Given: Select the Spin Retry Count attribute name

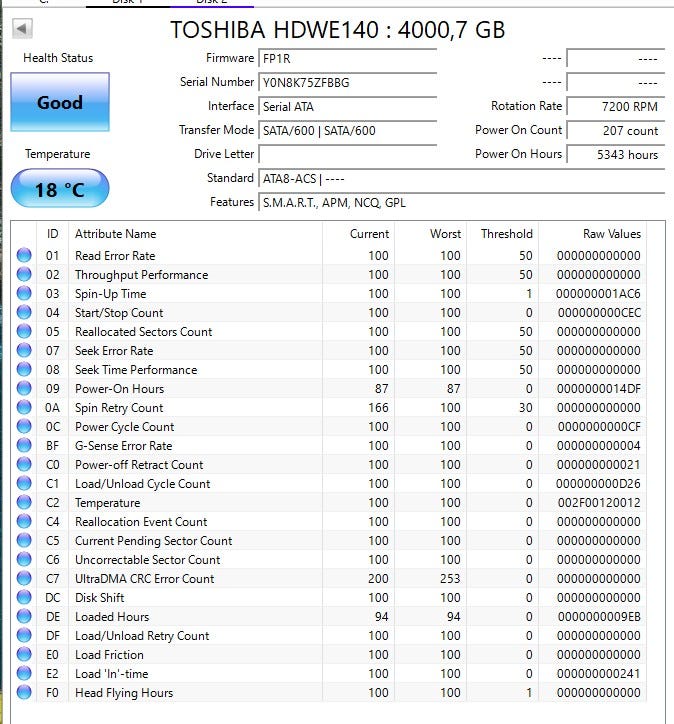Looking at the screenshot, I should [119, 408].
